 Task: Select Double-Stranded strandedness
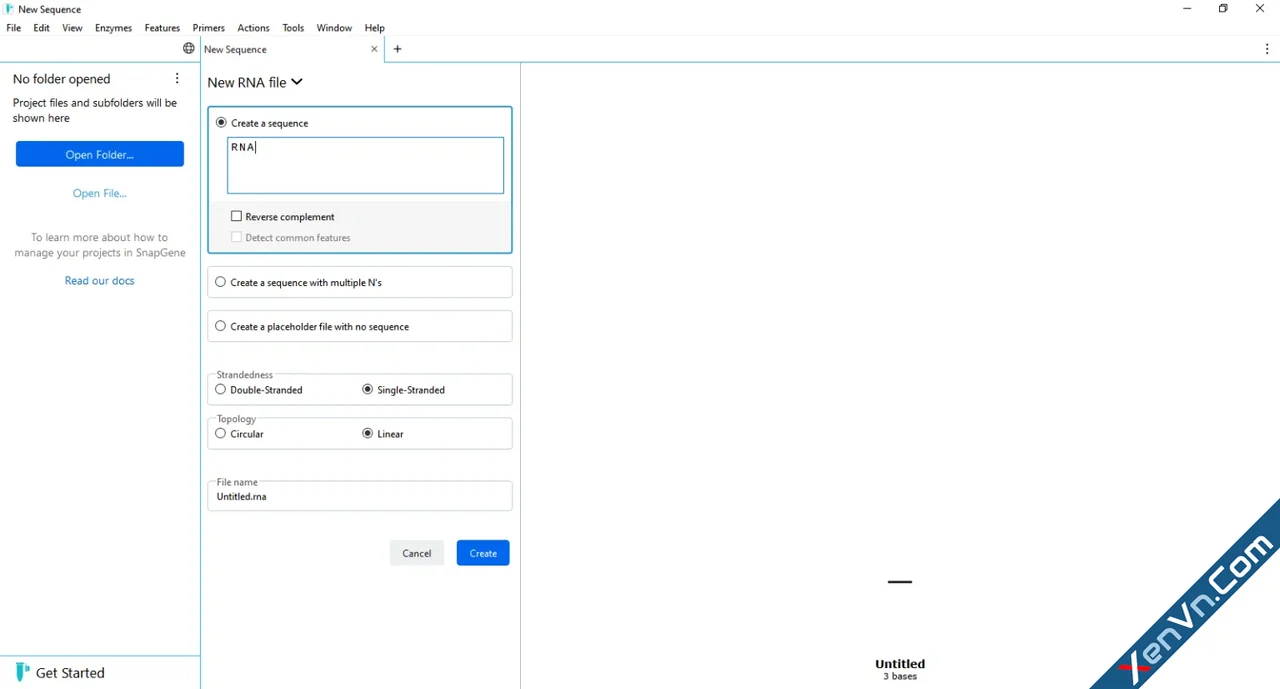coord(221,390)
